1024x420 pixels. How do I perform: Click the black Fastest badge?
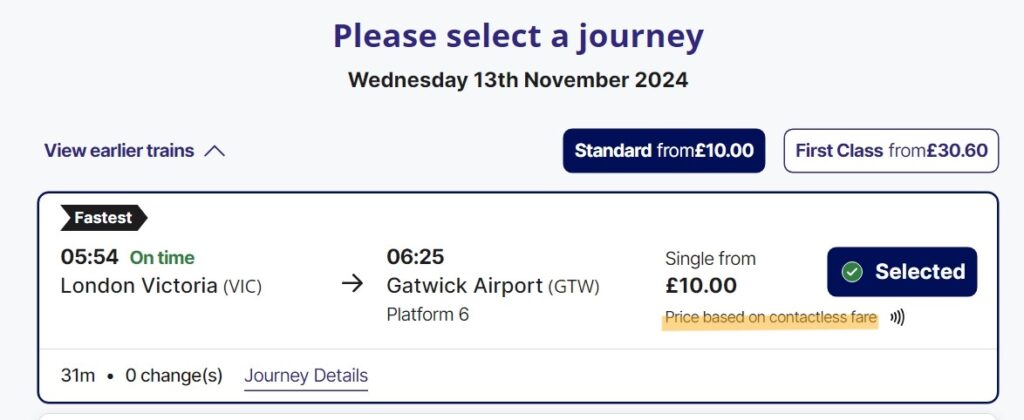point(103,217)
